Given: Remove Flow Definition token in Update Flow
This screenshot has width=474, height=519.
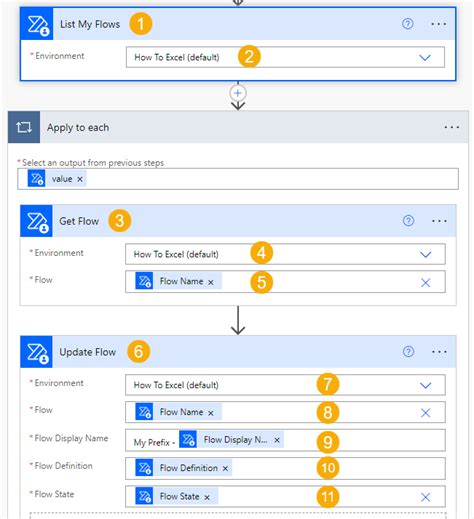Looking at the screenshot, I should tap(225, 468).
